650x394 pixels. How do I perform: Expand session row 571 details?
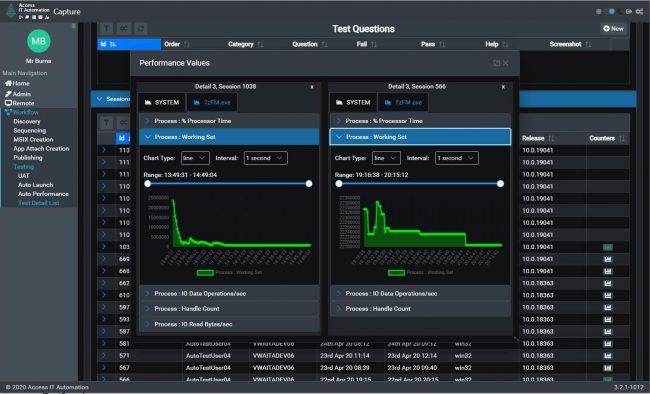(104, 355)
